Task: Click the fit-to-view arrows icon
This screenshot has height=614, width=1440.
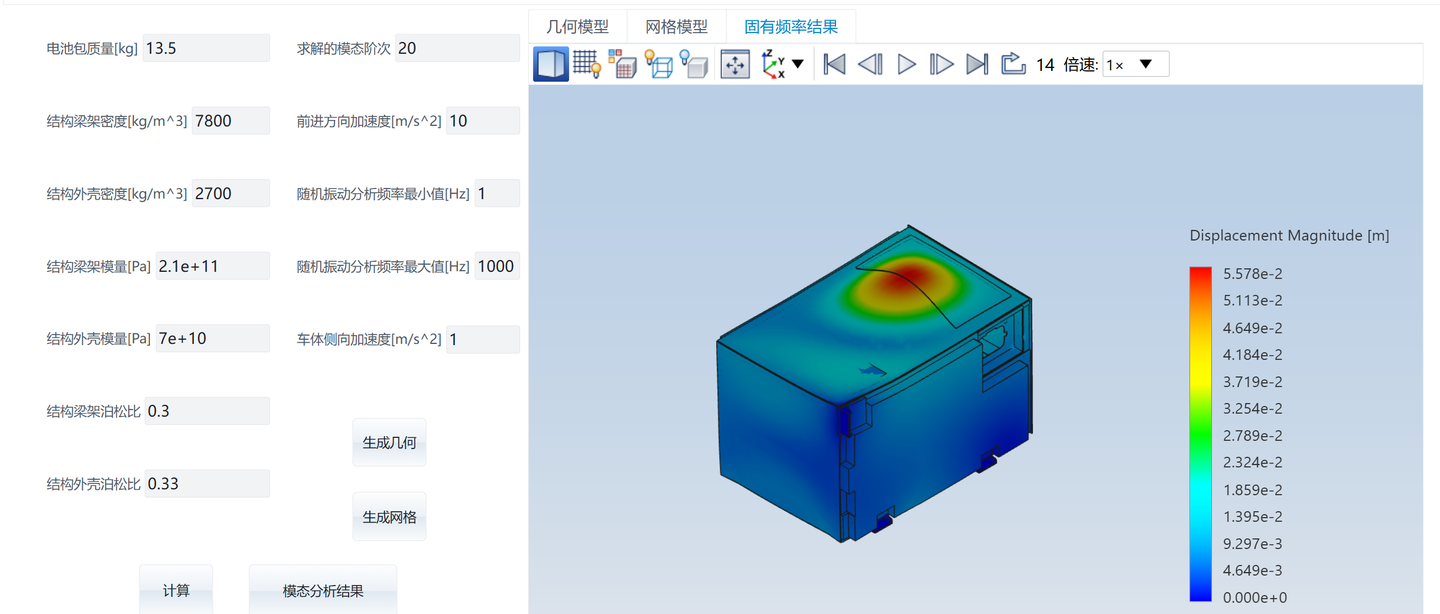Action: pyautogui.click(x=735, y=64)
